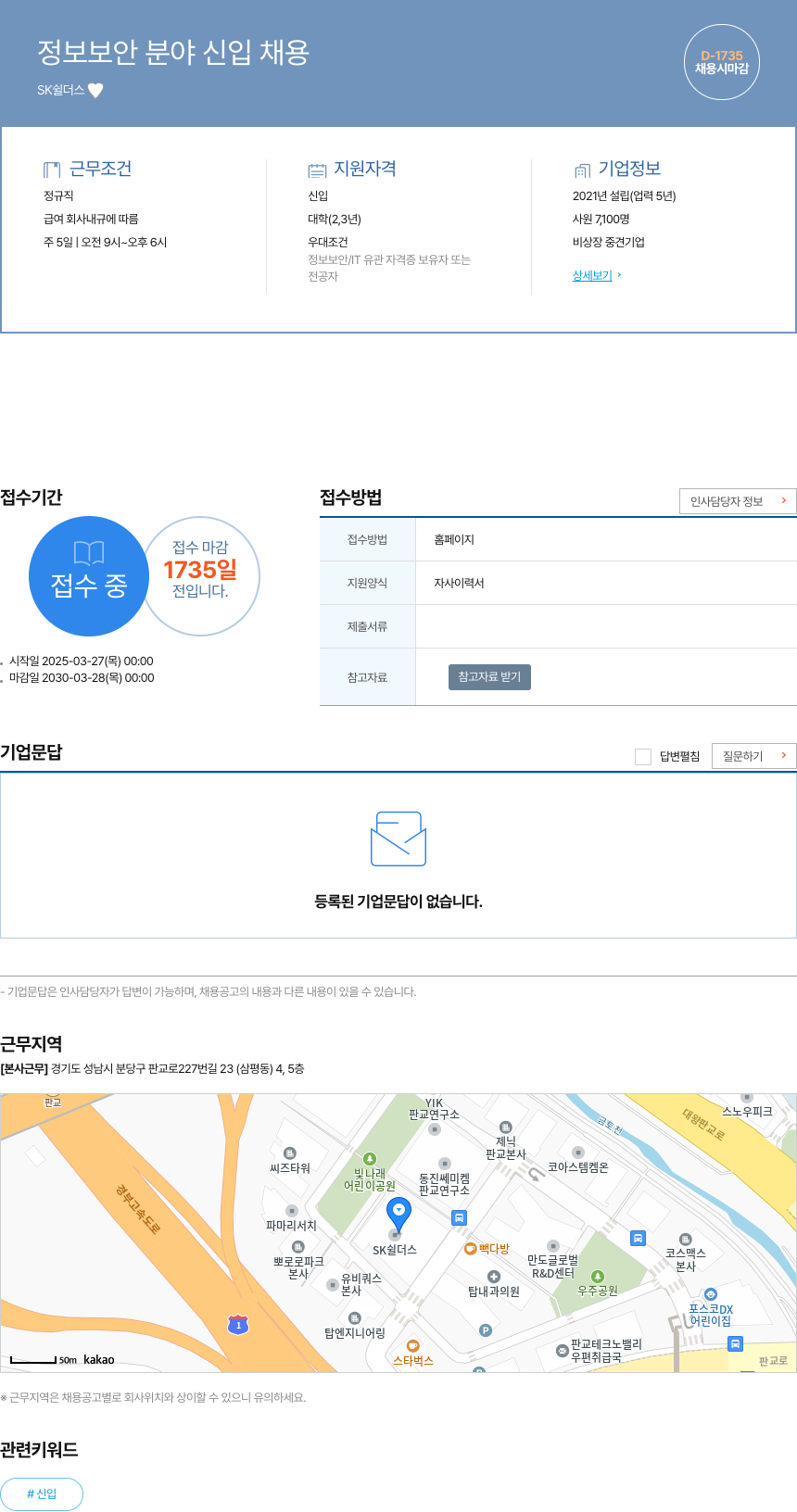Image resolution: width=797 pixels, height=1512 pixels.
Task: Click the D-1735 채용시마감 badge
Action: pos(722,62)
